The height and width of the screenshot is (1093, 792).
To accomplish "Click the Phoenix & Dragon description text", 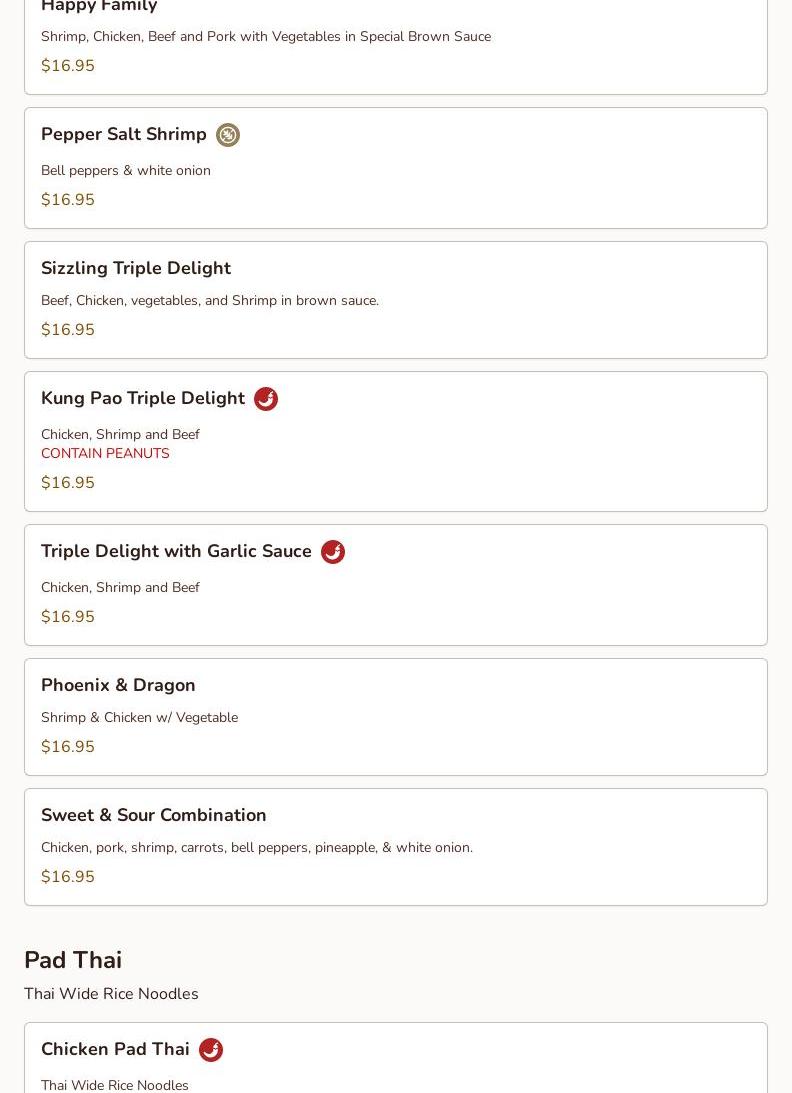I will tap(139, 717).
